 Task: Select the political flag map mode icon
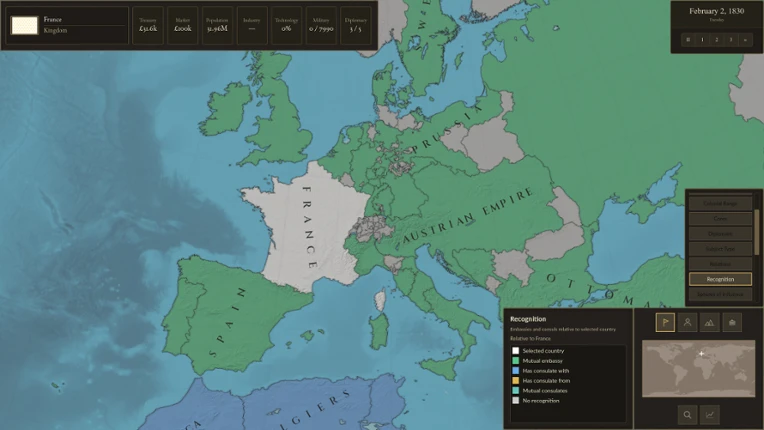(665, 322)
